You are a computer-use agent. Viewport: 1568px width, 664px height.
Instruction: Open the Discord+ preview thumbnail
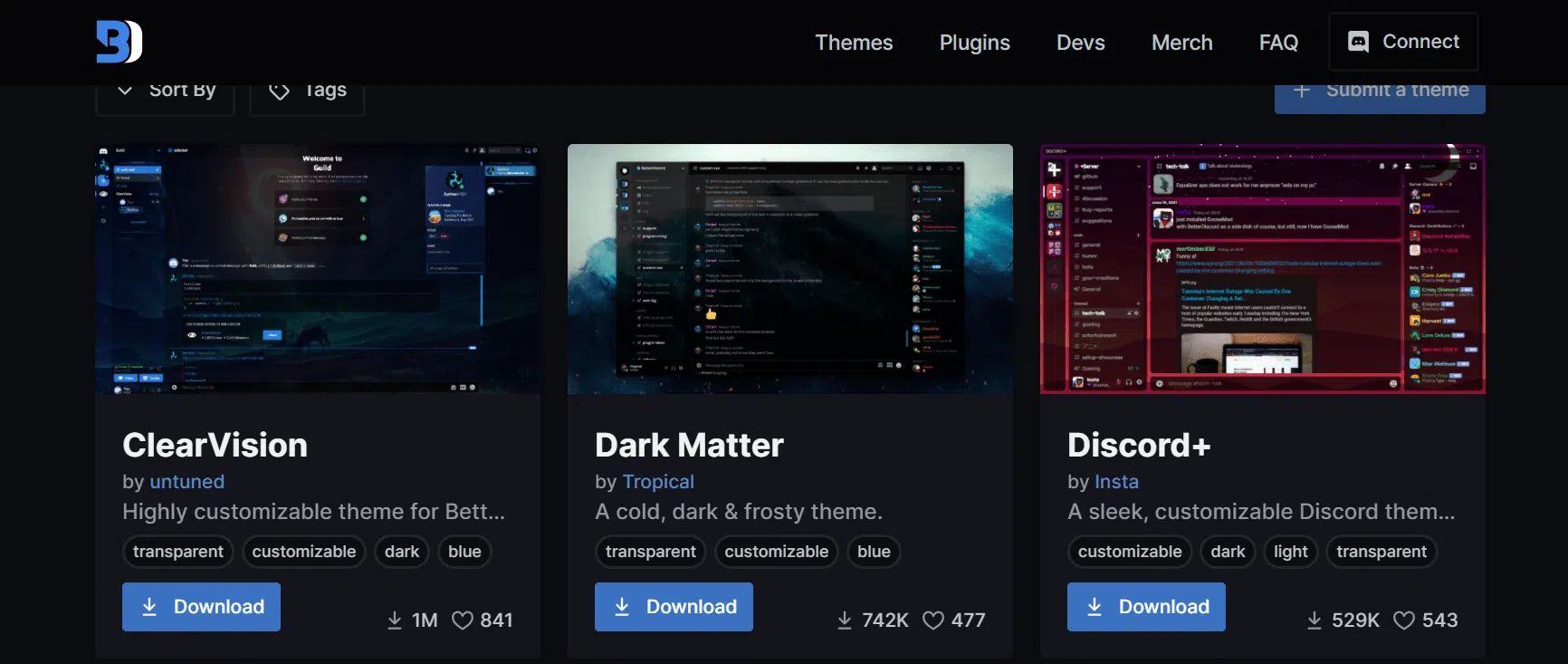coord(1262,269)
